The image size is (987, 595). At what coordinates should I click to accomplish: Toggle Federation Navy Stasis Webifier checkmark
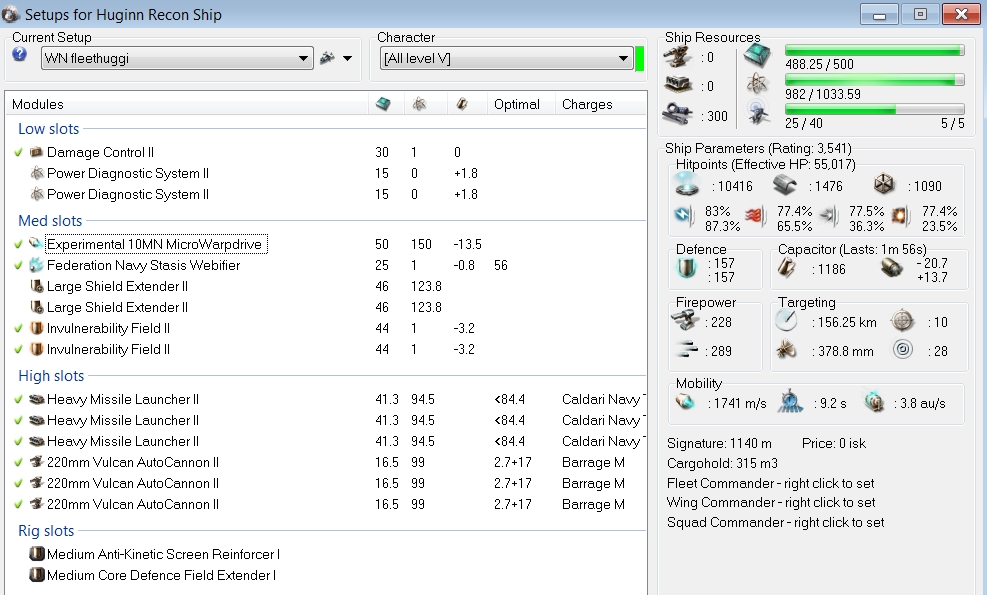click(18, 266)
